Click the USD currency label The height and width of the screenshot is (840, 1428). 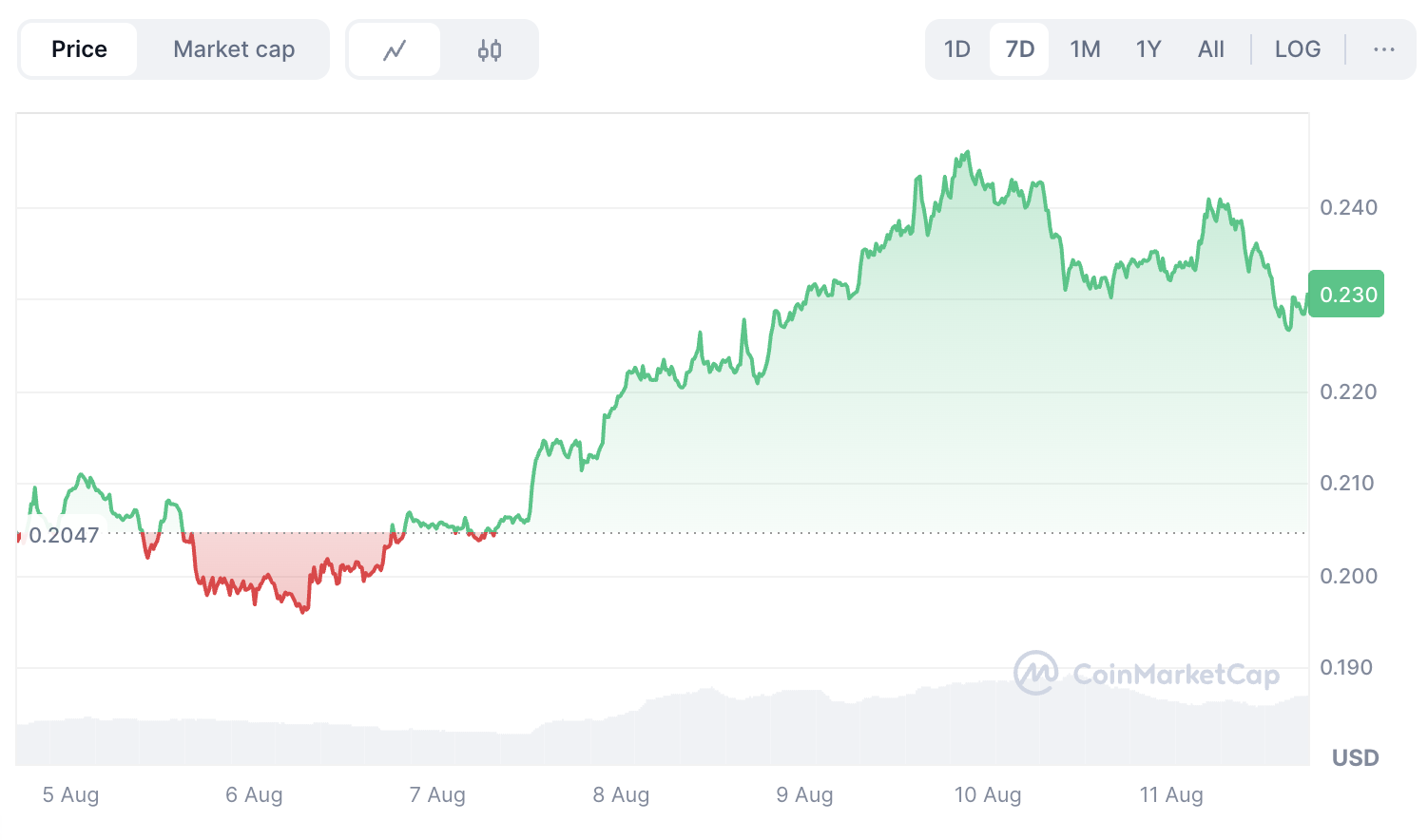point(1355,757)
